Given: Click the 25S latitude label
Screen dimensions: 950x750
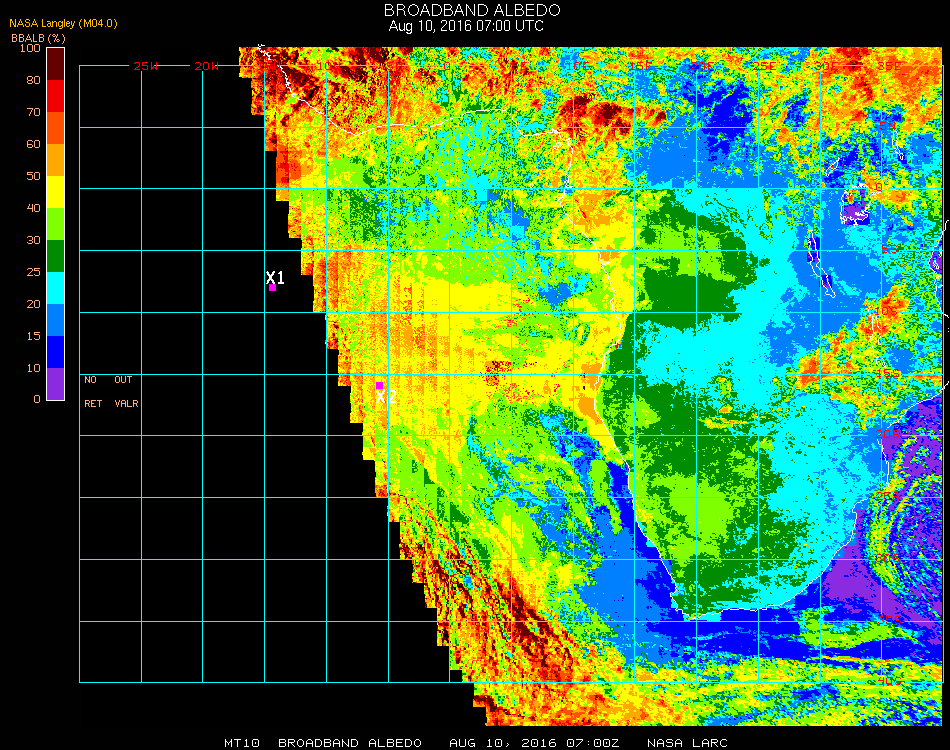Looking at the screenshot, I should (x=888, y=497).
